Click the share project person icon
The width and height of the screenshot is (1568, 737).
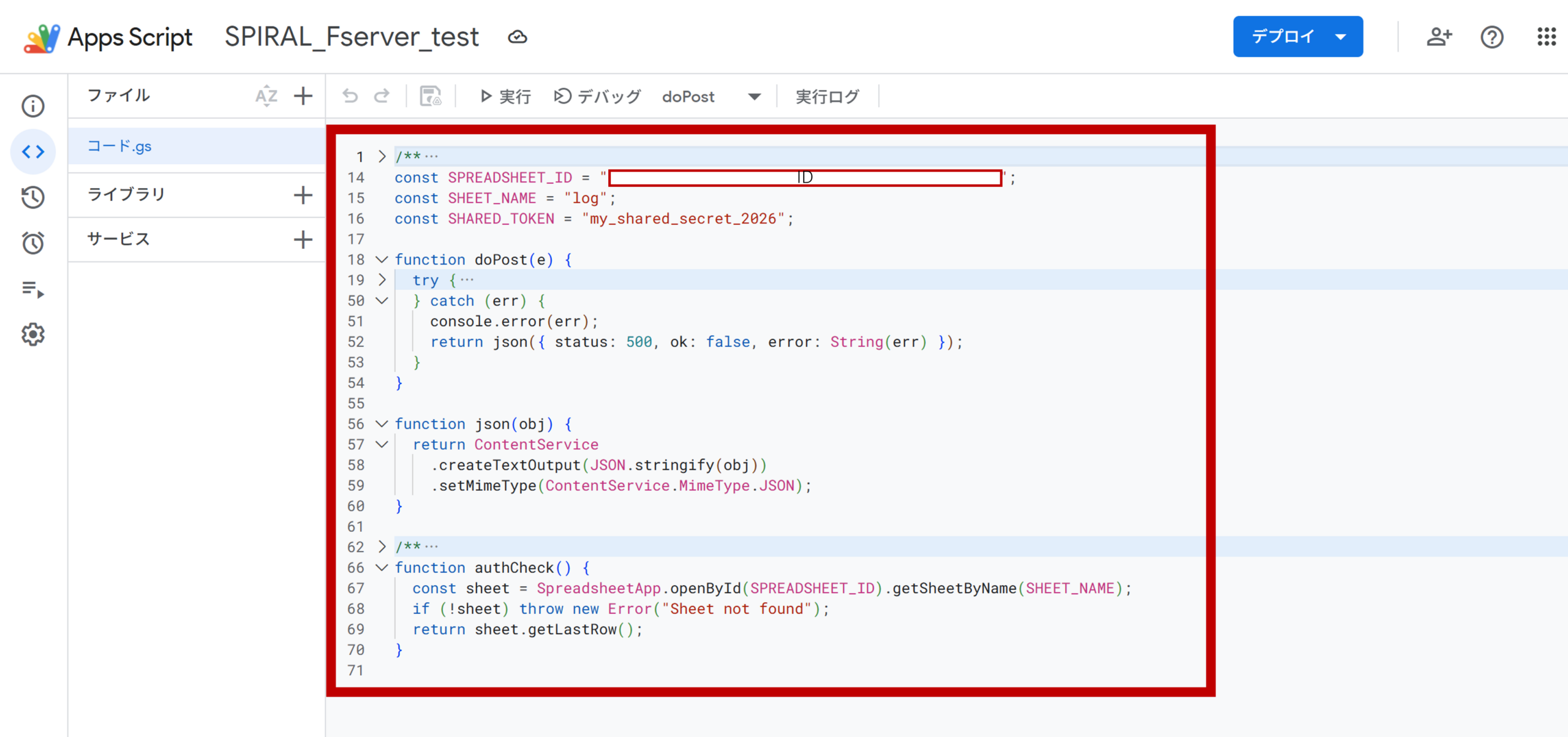(1439, 37)
